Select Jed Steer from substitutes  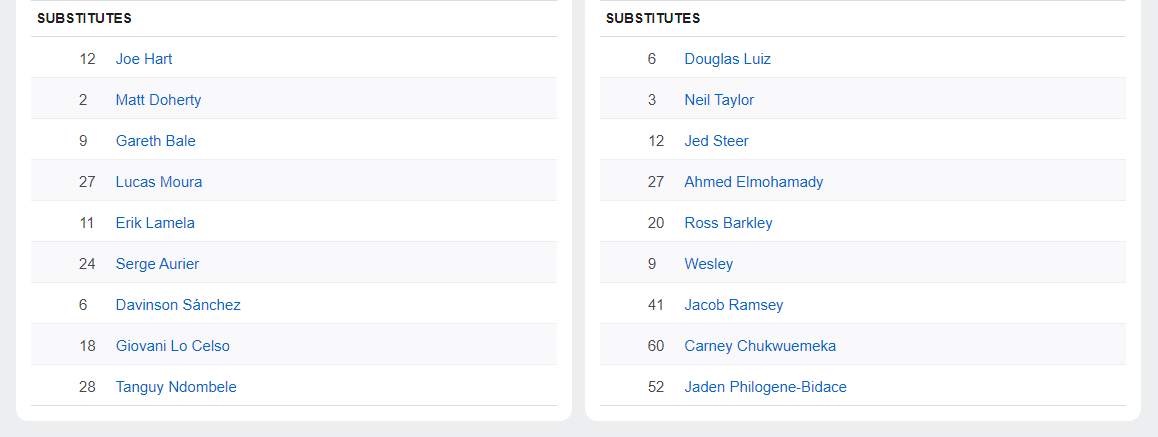[716, 141]
